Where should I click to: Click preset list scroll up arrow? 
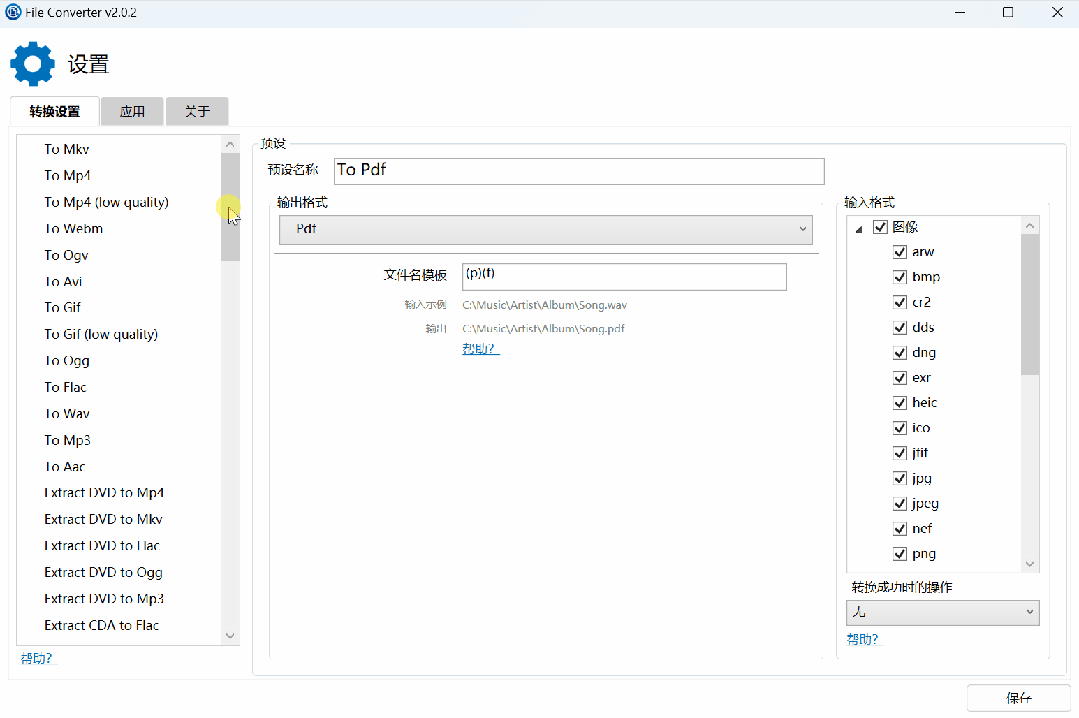point(230,144)
